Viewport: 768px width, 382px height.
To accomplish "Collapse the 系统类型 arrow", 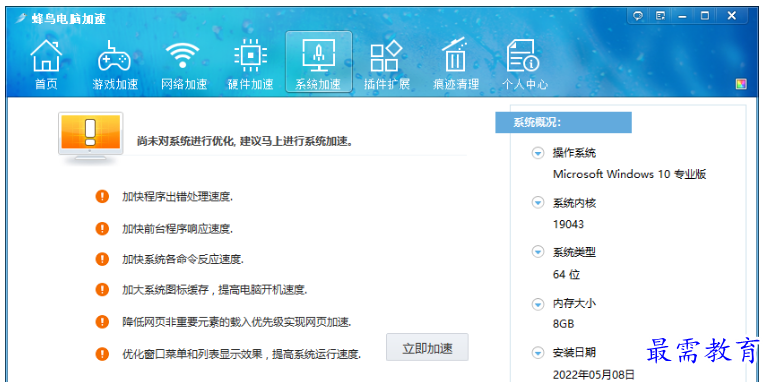I will (538, 252).
